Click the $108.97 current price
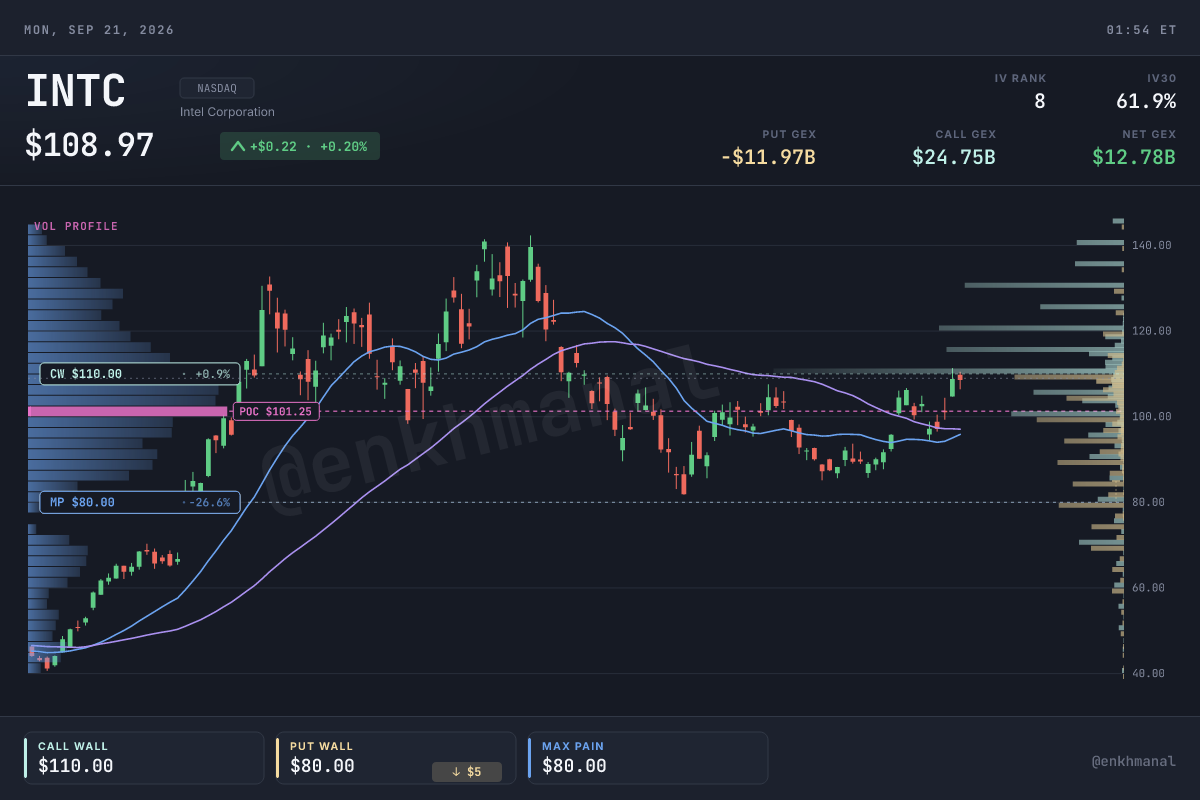Viewport: 1200px width, 800px height. tap(90, 146)
